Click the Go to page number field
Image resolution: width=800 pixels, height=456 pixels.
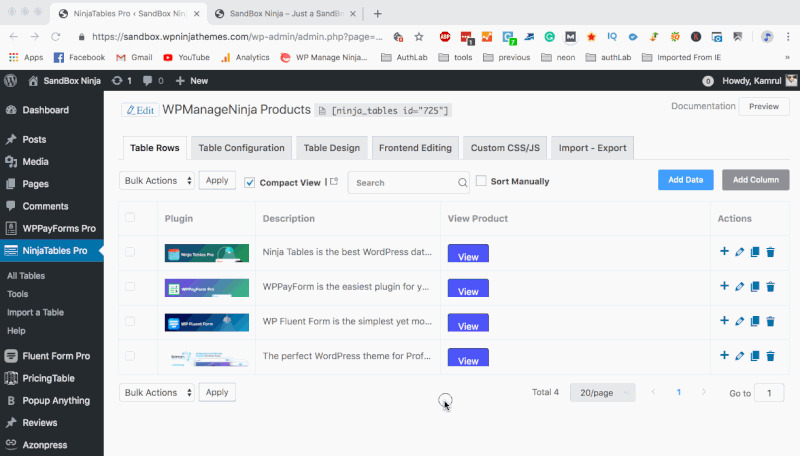click(x=769, y=393)
